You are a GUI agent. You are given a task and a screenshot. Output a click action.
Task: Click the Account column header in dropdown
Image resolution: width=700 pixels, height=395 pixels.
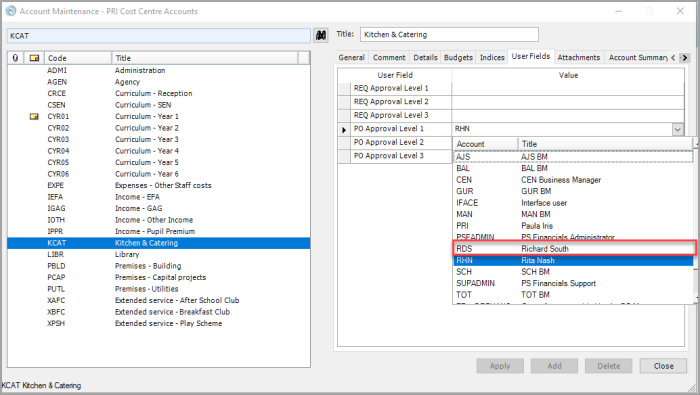486,144
